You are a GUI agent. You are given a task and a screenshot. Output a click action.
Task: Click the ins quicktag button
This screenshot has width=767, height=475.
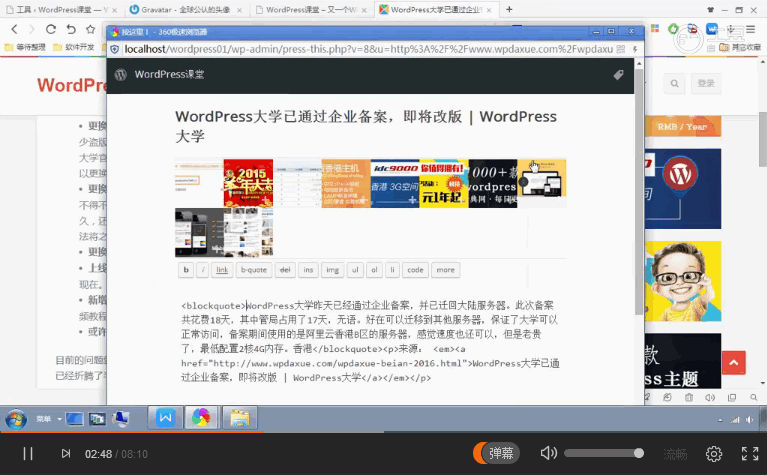[308, 270]
